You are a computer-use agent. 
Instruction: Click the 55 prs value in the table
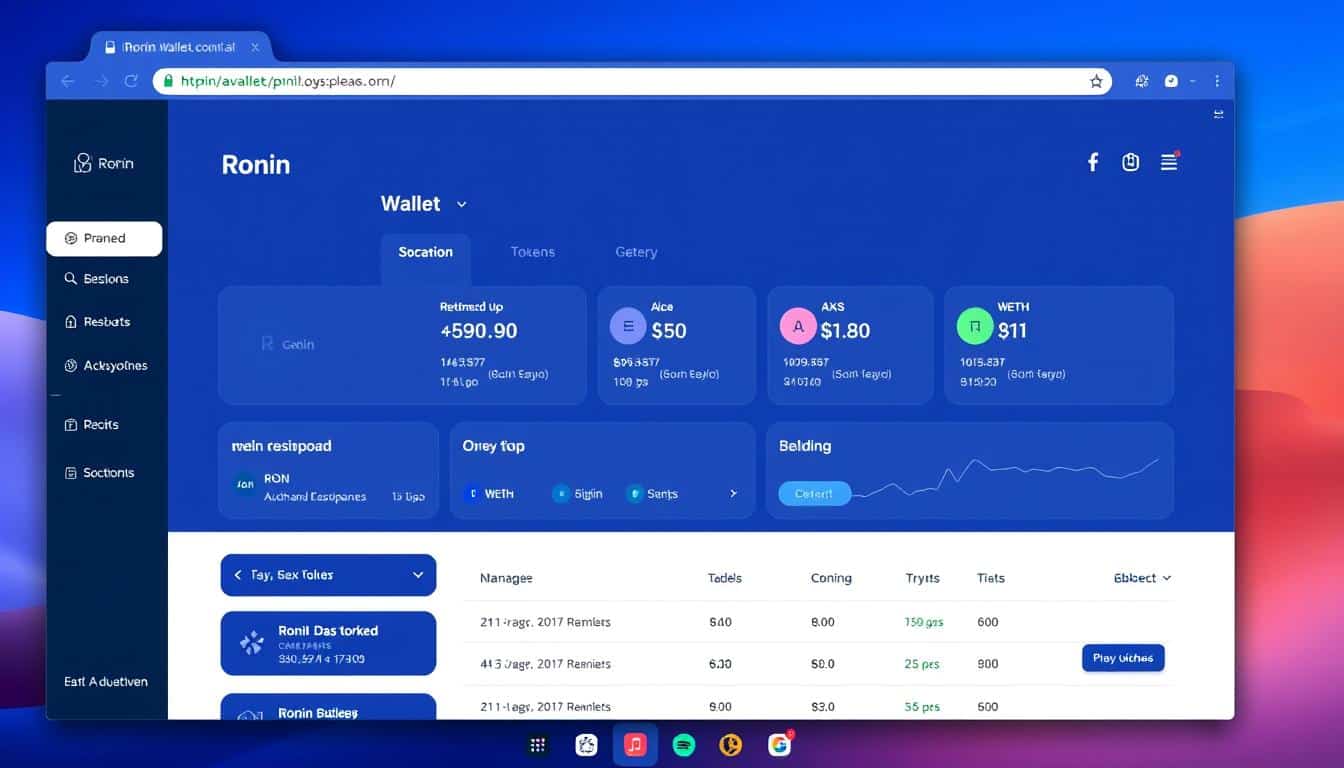[922, 706]
